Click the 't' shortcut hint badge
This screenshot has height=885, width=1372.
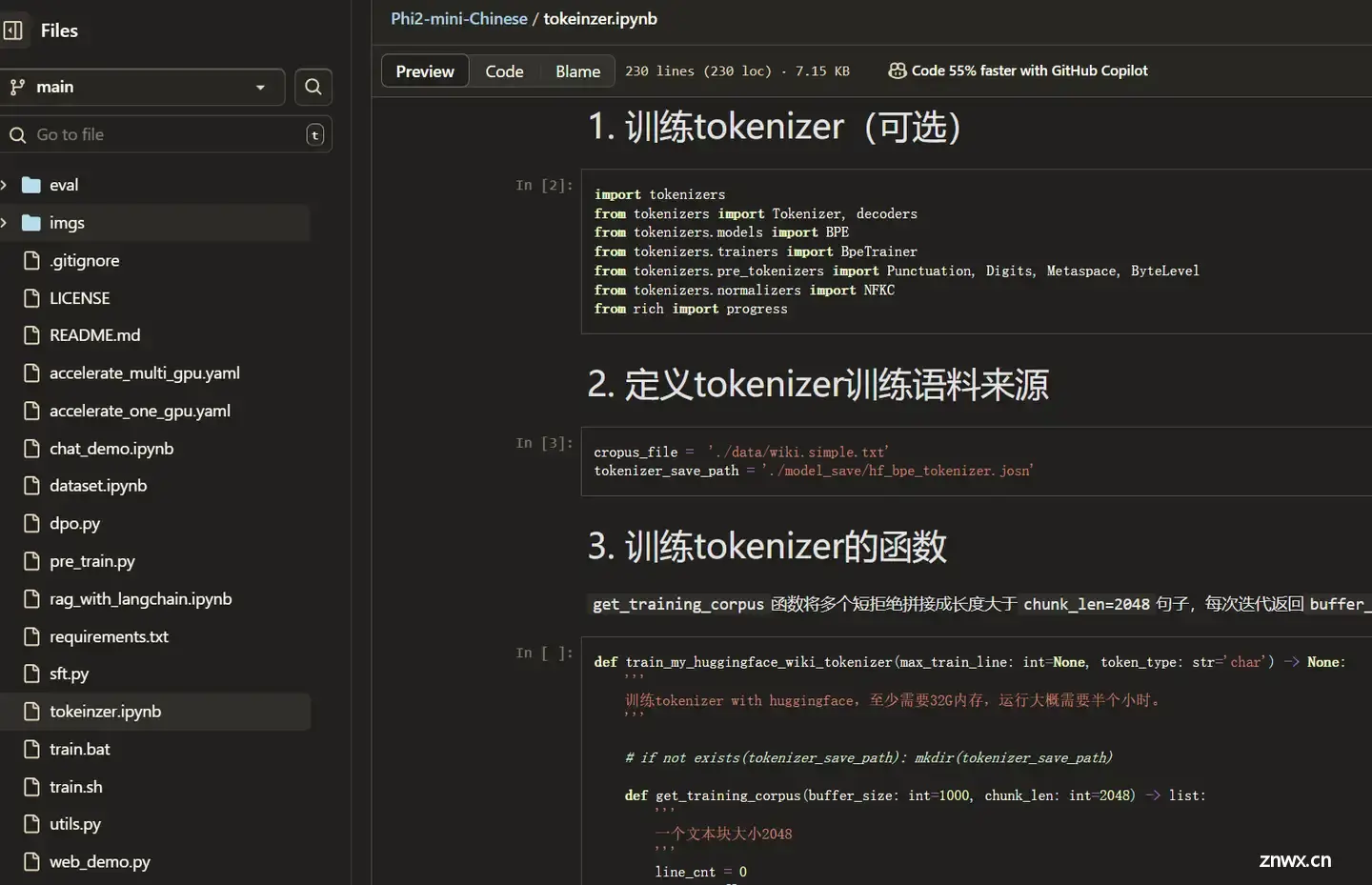pos(314,135)
